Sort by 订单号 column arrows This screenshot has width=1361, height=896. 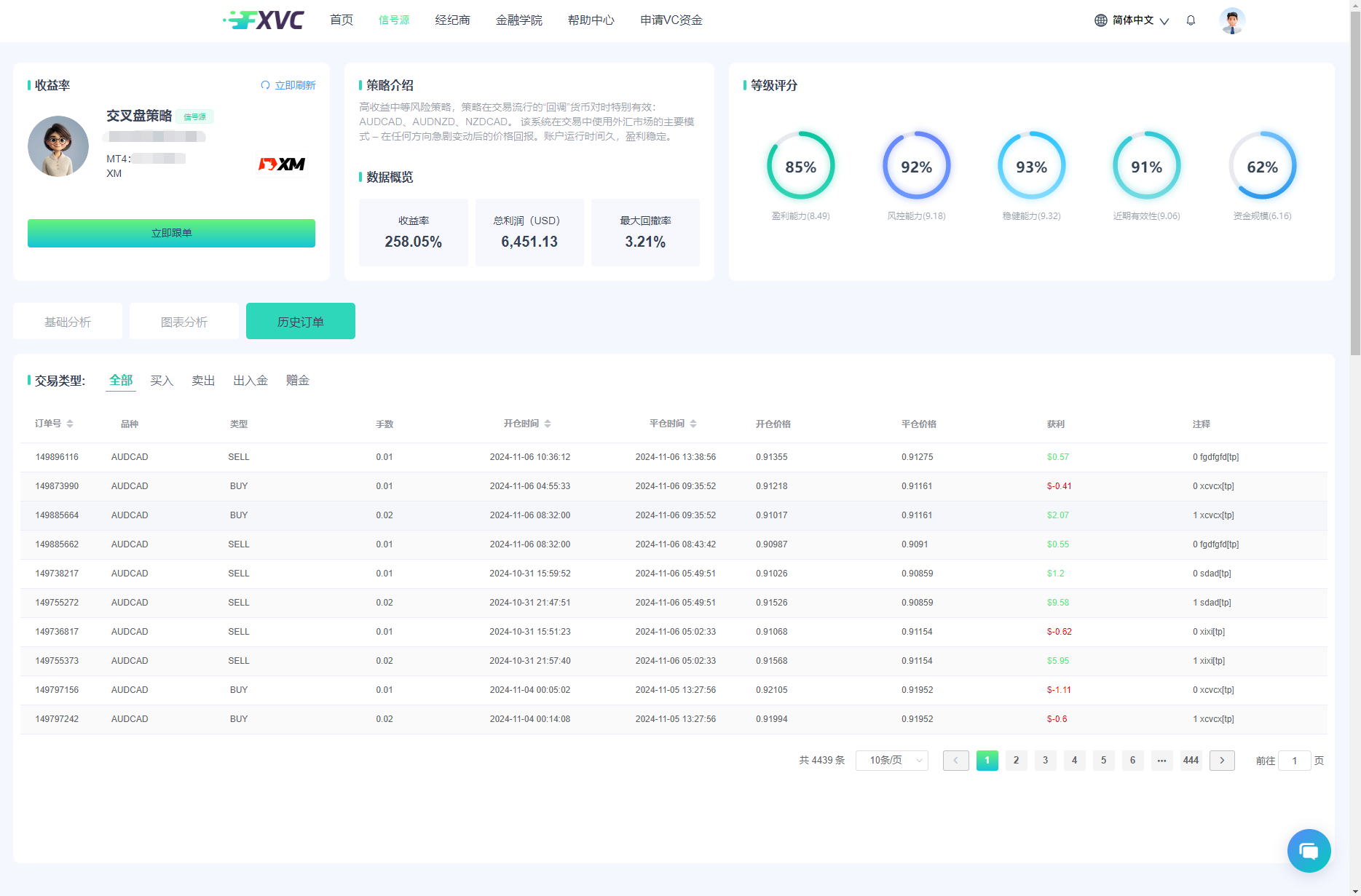pos(70,424)
